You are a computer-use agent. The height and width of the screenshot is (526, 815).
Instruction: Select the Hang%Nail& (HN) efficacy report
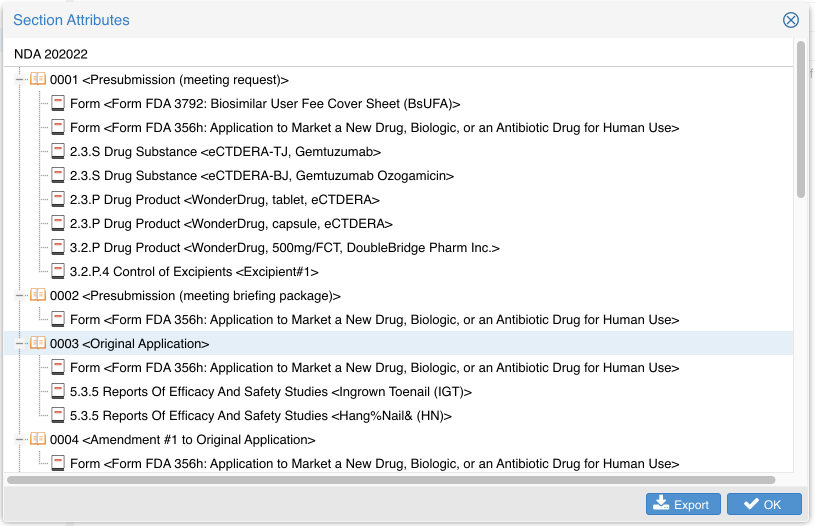tap(260, 415)
